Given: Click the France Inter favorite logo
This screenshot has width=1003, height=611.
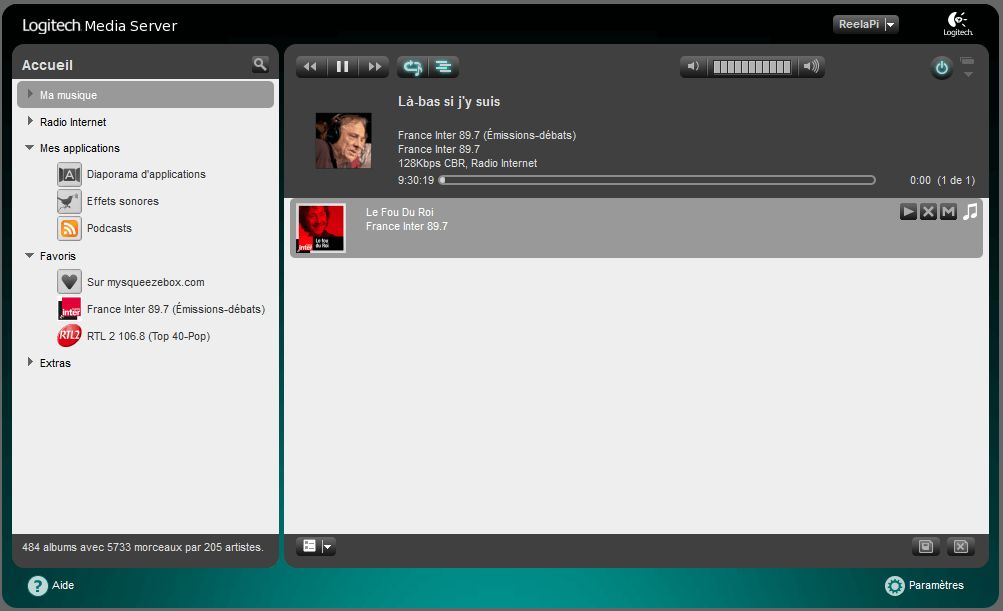Looking at the screenshot, I should pos(69,308).
